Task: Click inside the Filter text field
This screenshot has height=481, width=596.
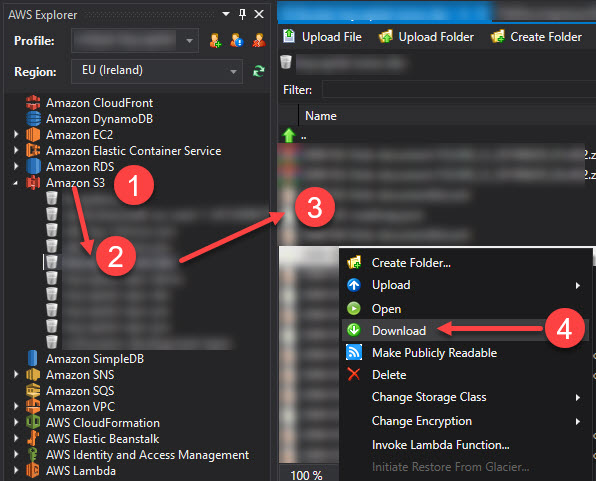Action: pos(459,90)
